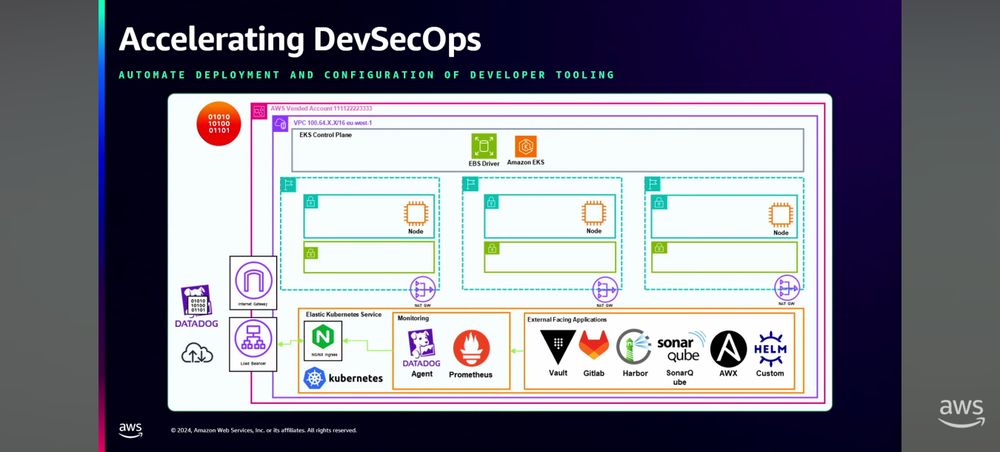Click the 'EBS Driver' text label
The image size is (1000, 452).
(x=483, y=163)
